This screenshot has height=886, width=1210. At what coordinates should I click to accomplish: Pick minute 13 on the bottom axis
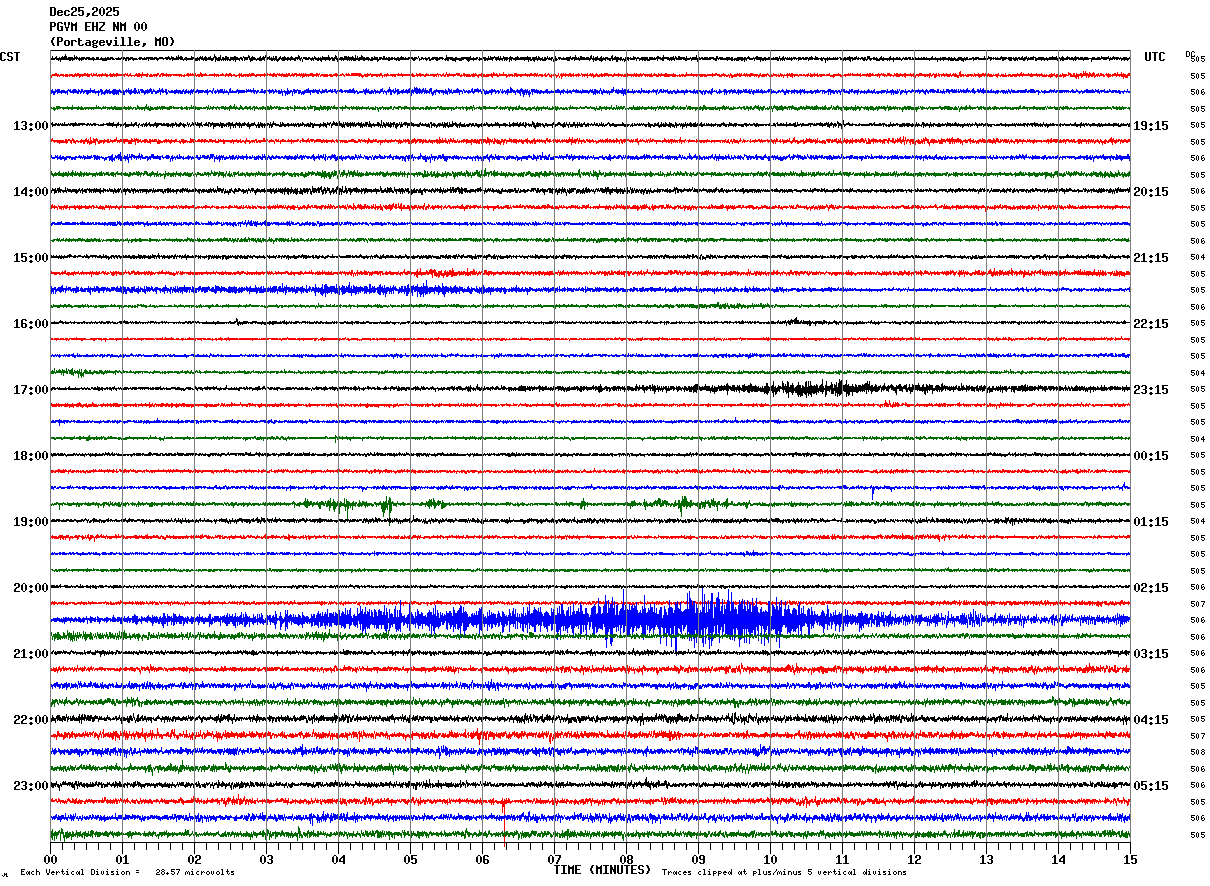[x=986, y=859]
